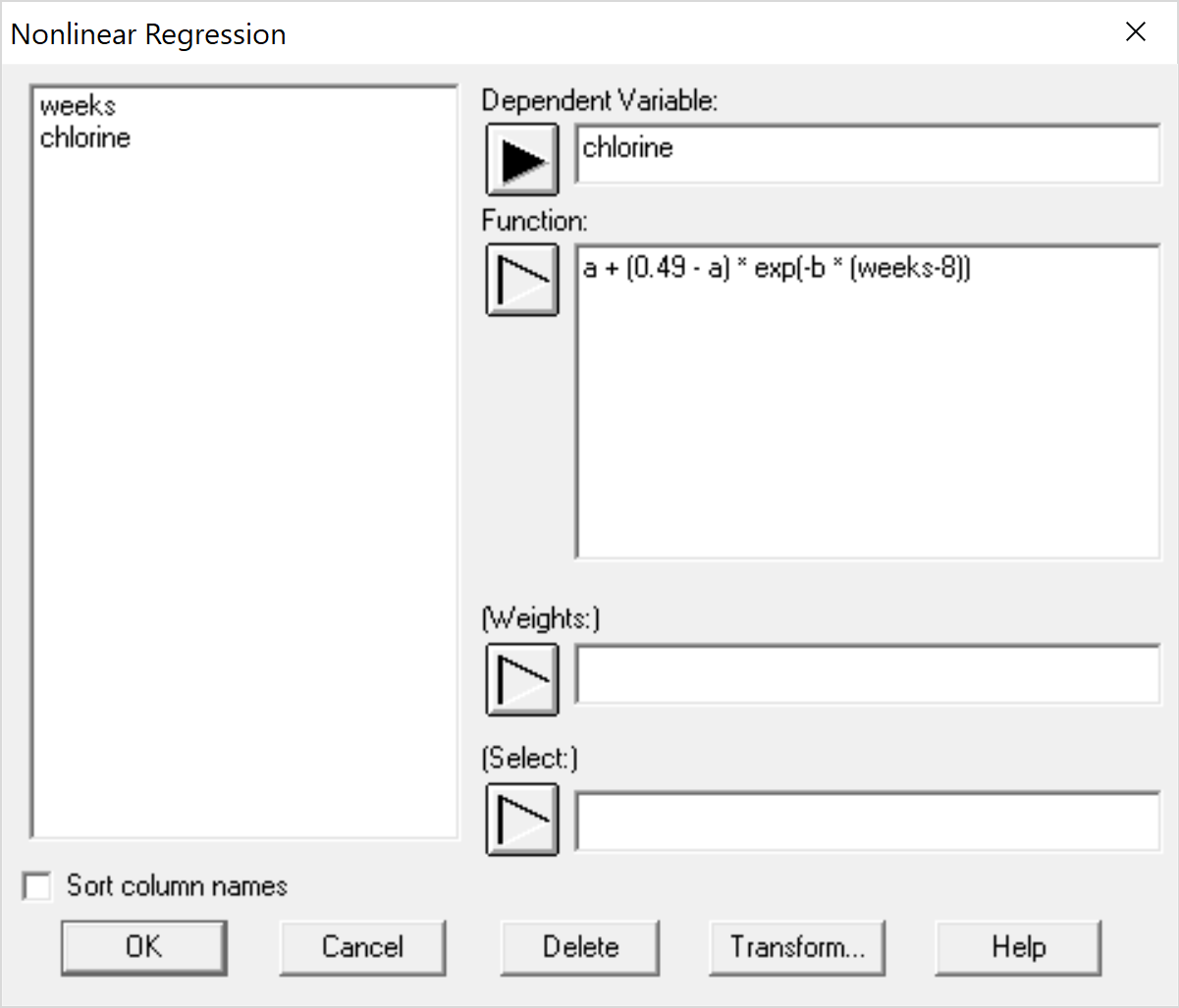Click the Weights field transfer arrow
The image size is (1179, 1008).
tap(521, 678)
